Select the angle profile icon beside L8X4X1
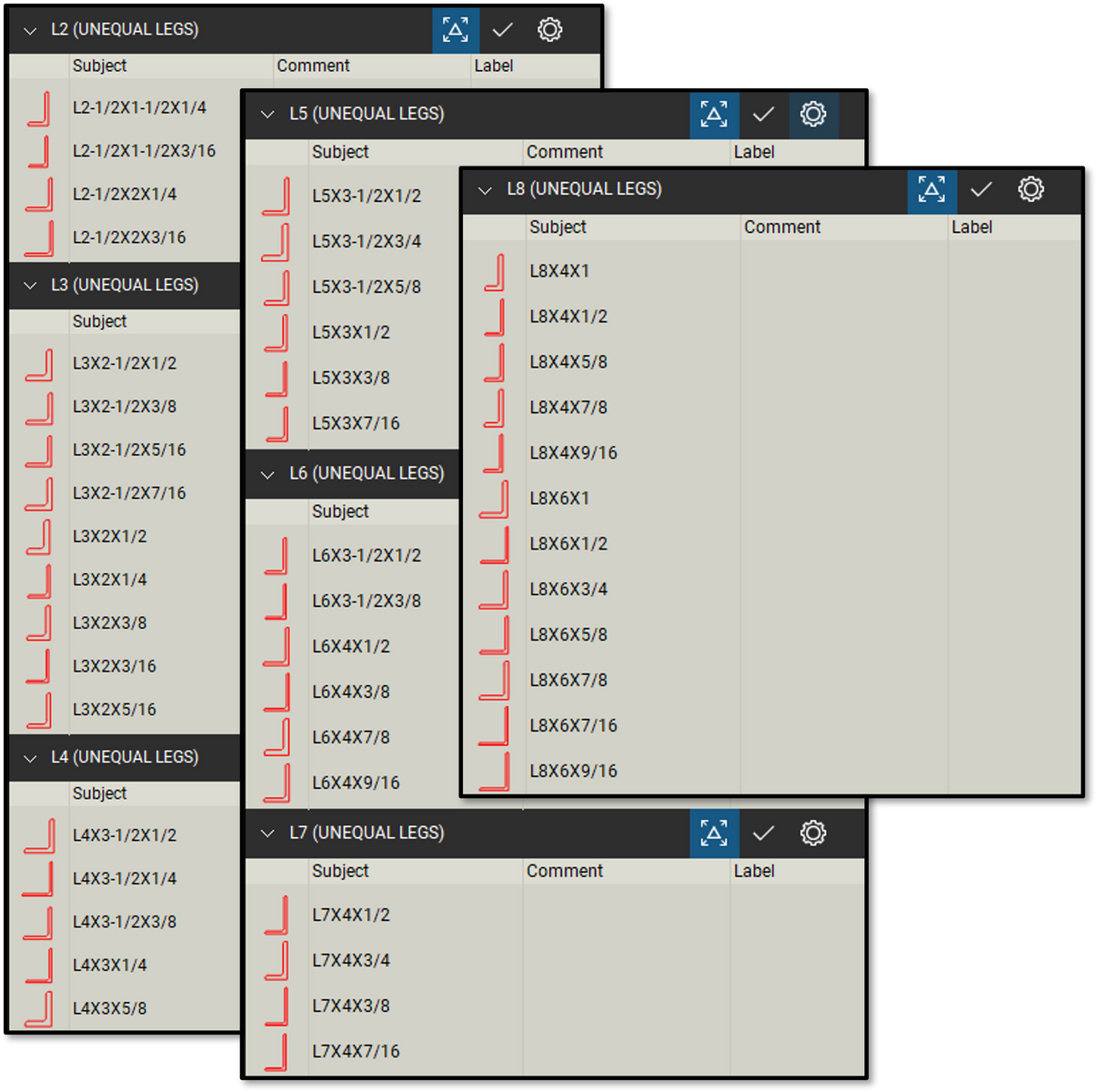 click(497, 271)
